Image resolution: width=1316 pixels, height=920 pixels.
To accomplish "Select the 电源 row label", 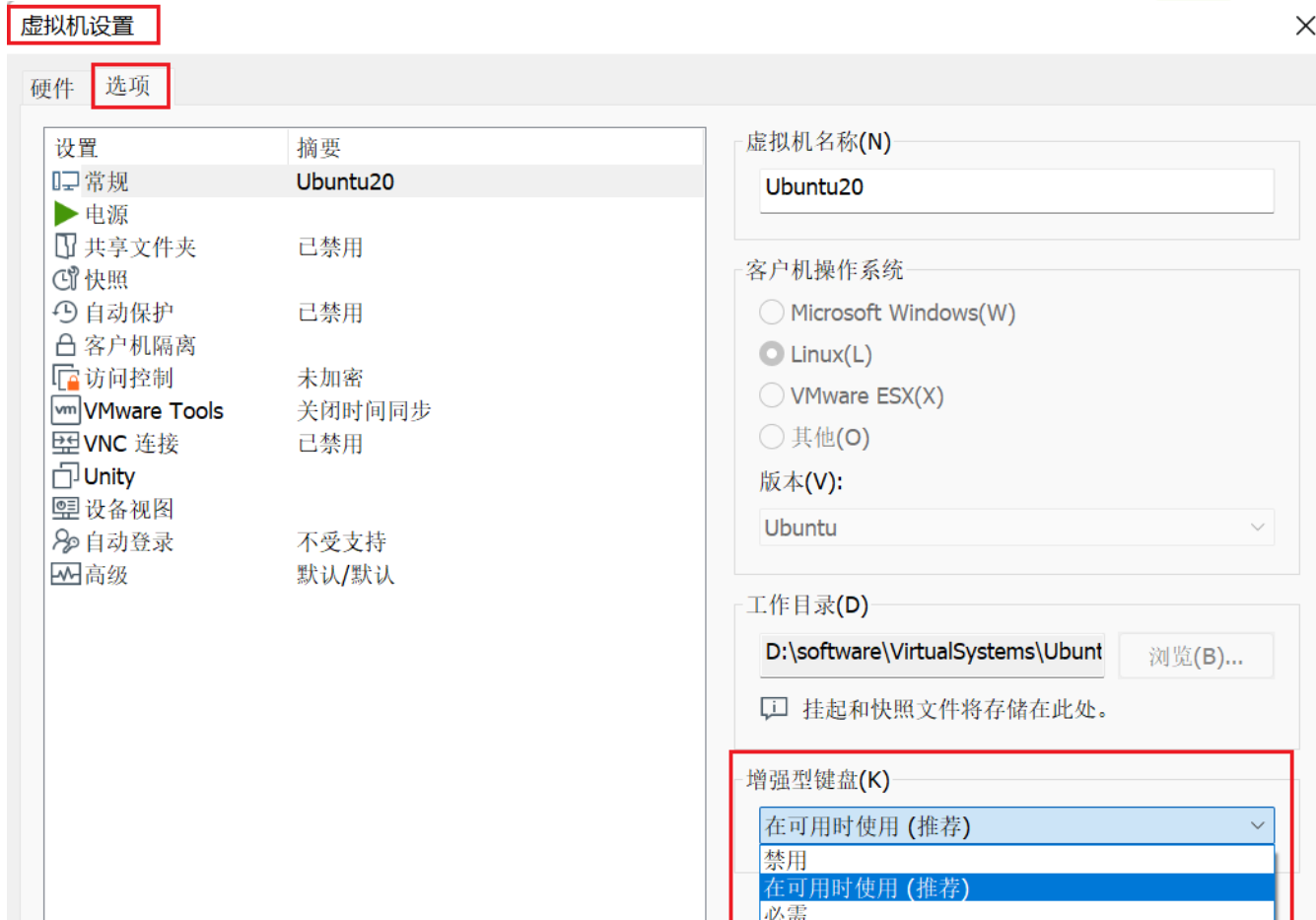I will click(x=106, y=214).
